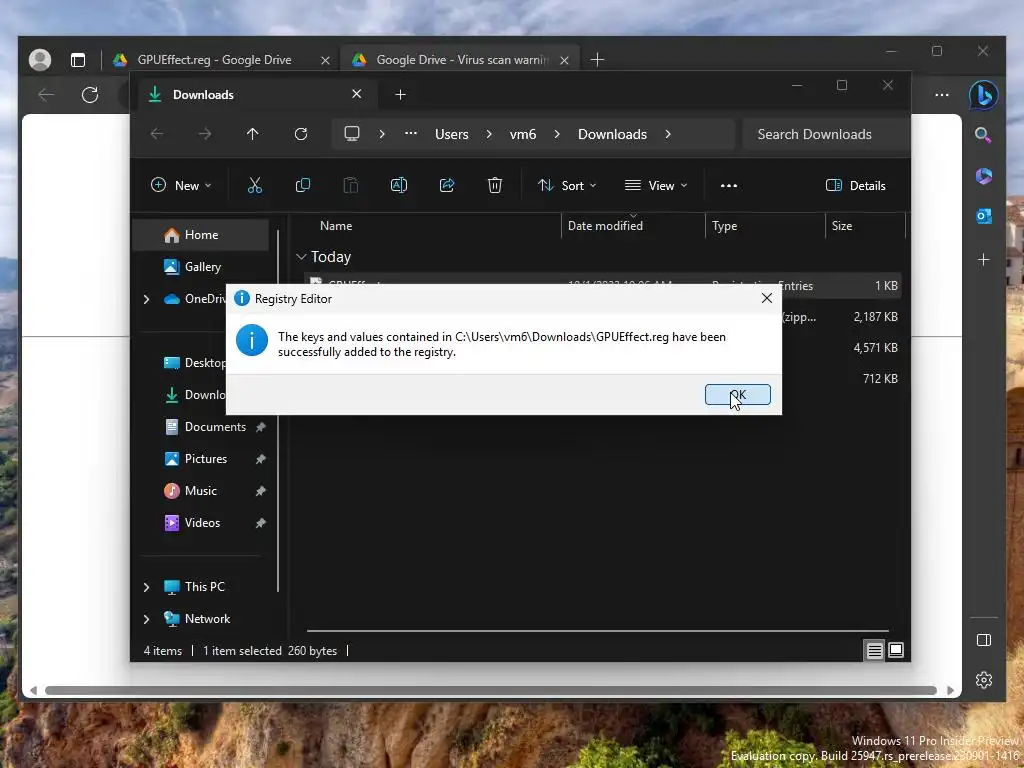Screen dimensions: 1024x768
Task: Open the New item dropdown
Action: pyautogui.click(x=181, y=185)
